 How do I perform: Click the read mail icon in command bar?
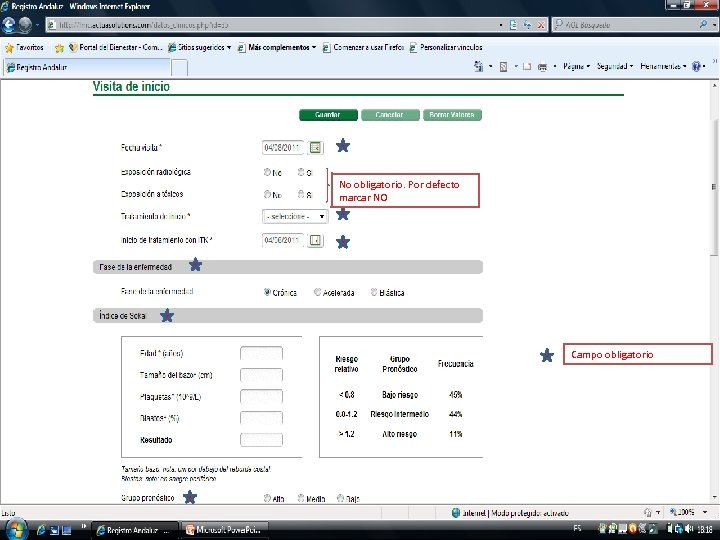click(527, 67)
